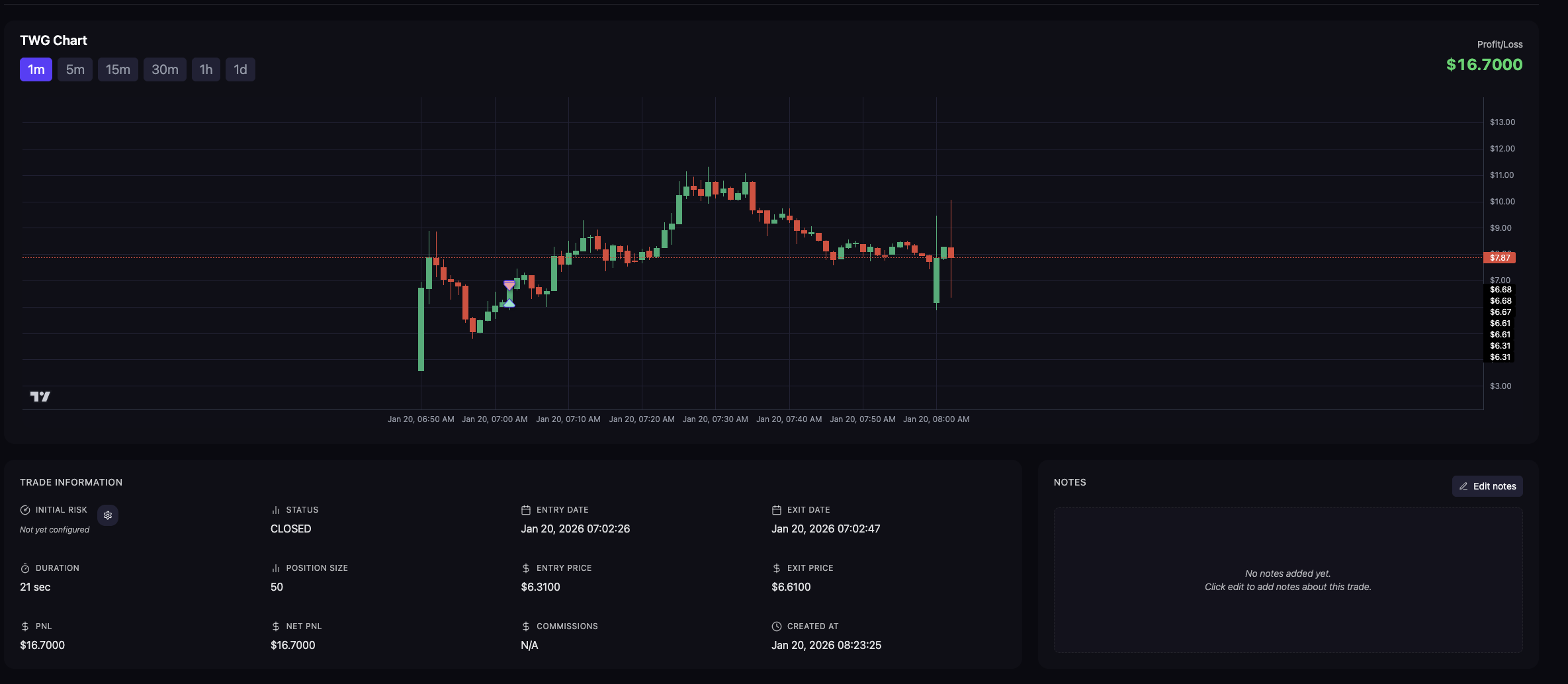Change the chart interval to 30m
The height and width of the screenshot is (684, 1568).
(x=165, y=69)
